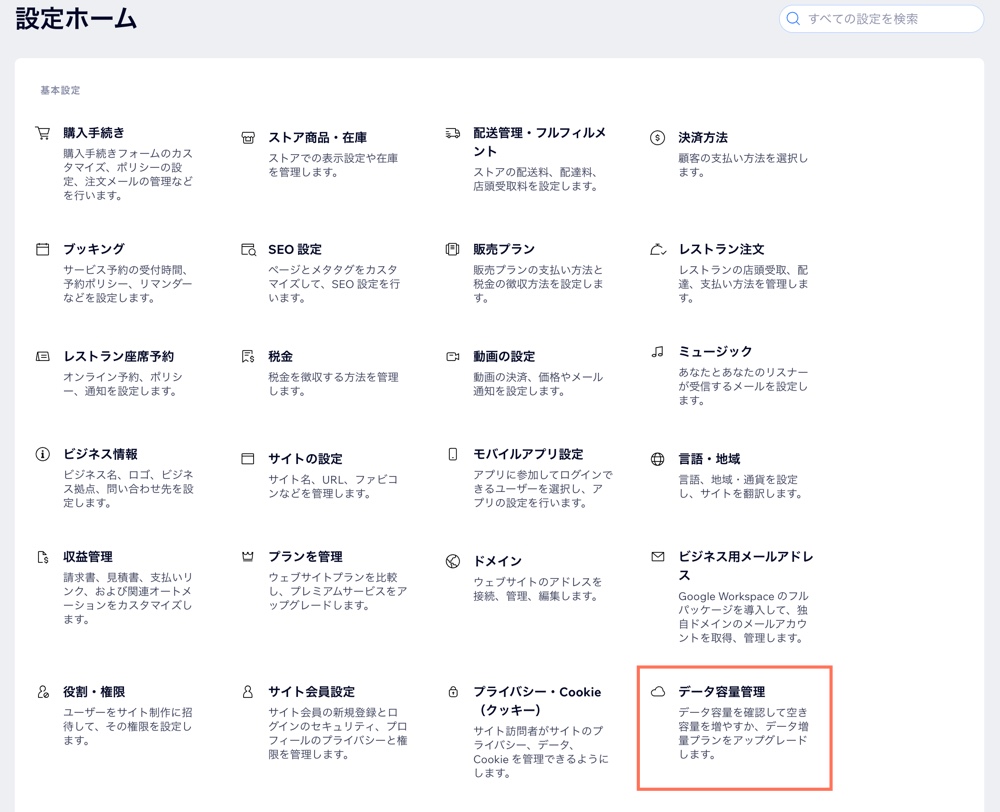Screen dimensions: 1000x812
Task: Open 役割・権限 settings
Action: pyautogui.click(x=94, y=692)
